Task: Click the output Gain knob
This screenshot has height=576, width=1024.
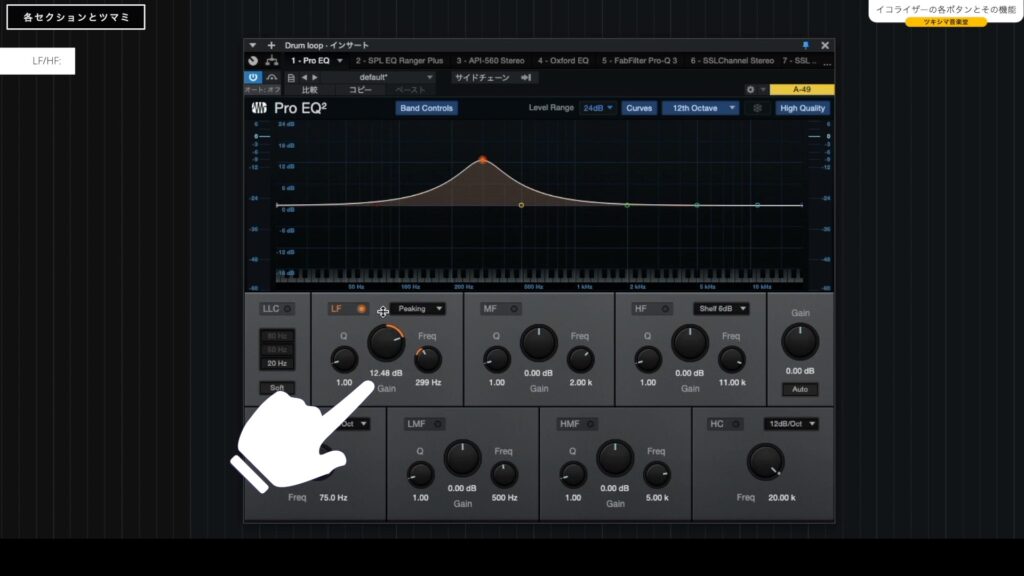Action: (x=800, y=341)
